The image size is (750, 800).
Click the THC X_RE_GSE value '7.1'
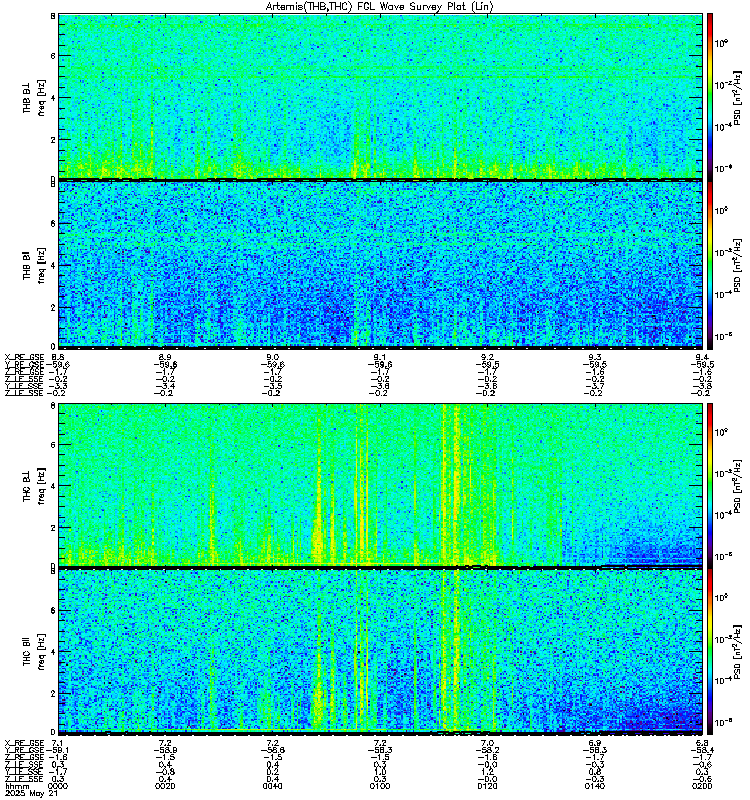[x=58, y=743]
